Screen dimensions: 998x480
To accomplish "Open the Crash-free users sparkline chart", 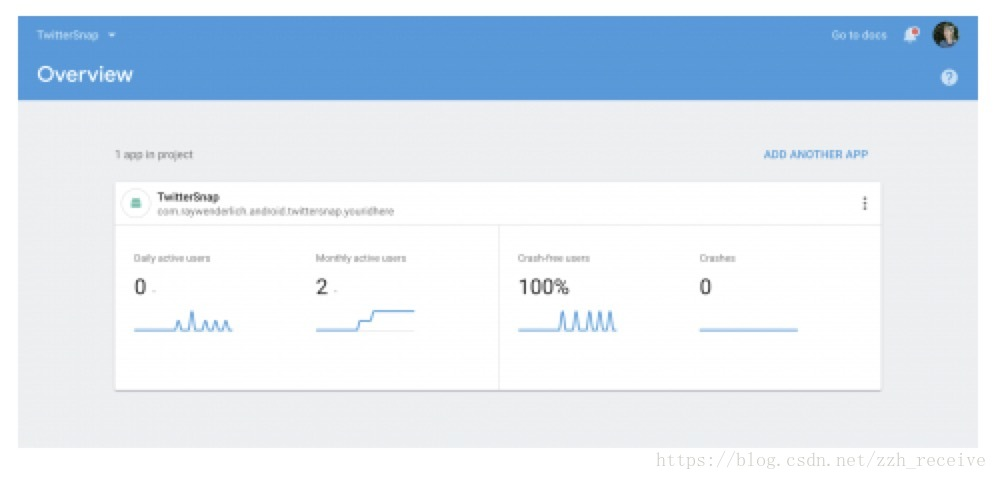I will point(567,321).
